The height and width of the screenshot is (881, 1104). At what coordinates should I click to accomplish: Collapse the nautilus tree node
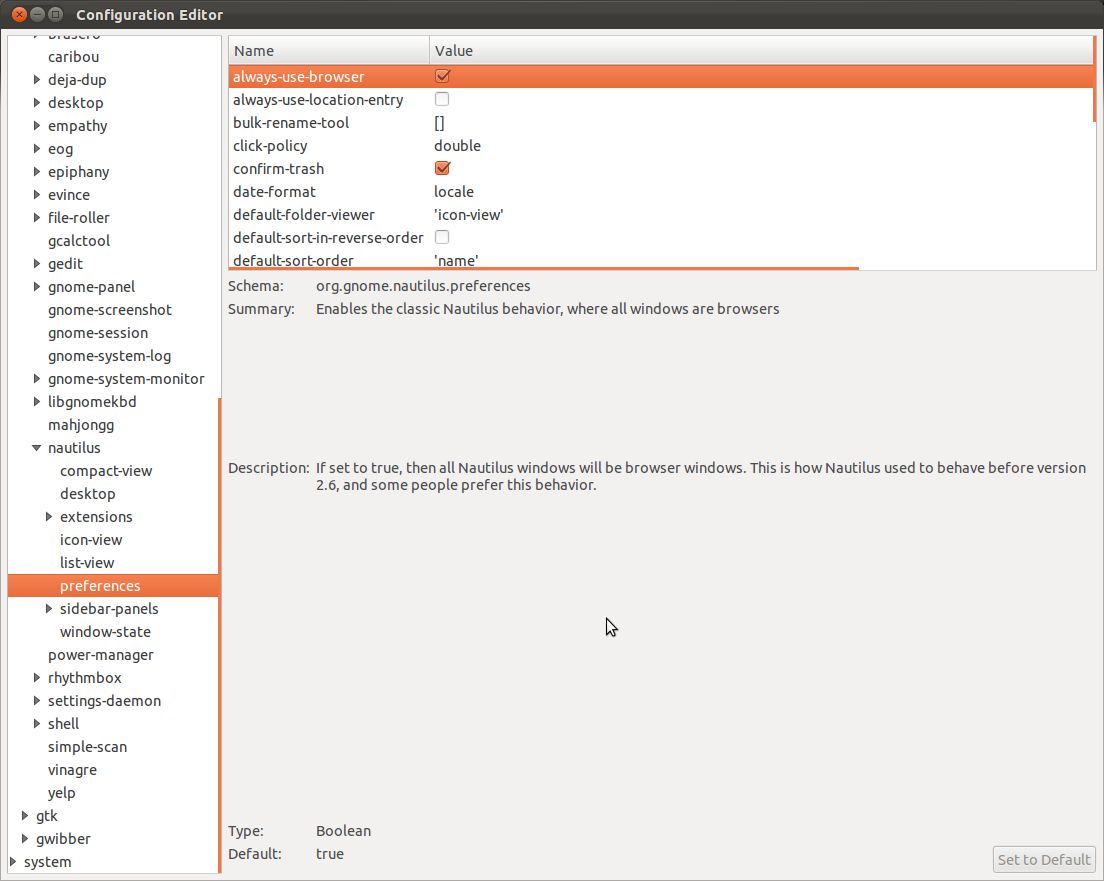pyautogui.click(x=37, y=448)
